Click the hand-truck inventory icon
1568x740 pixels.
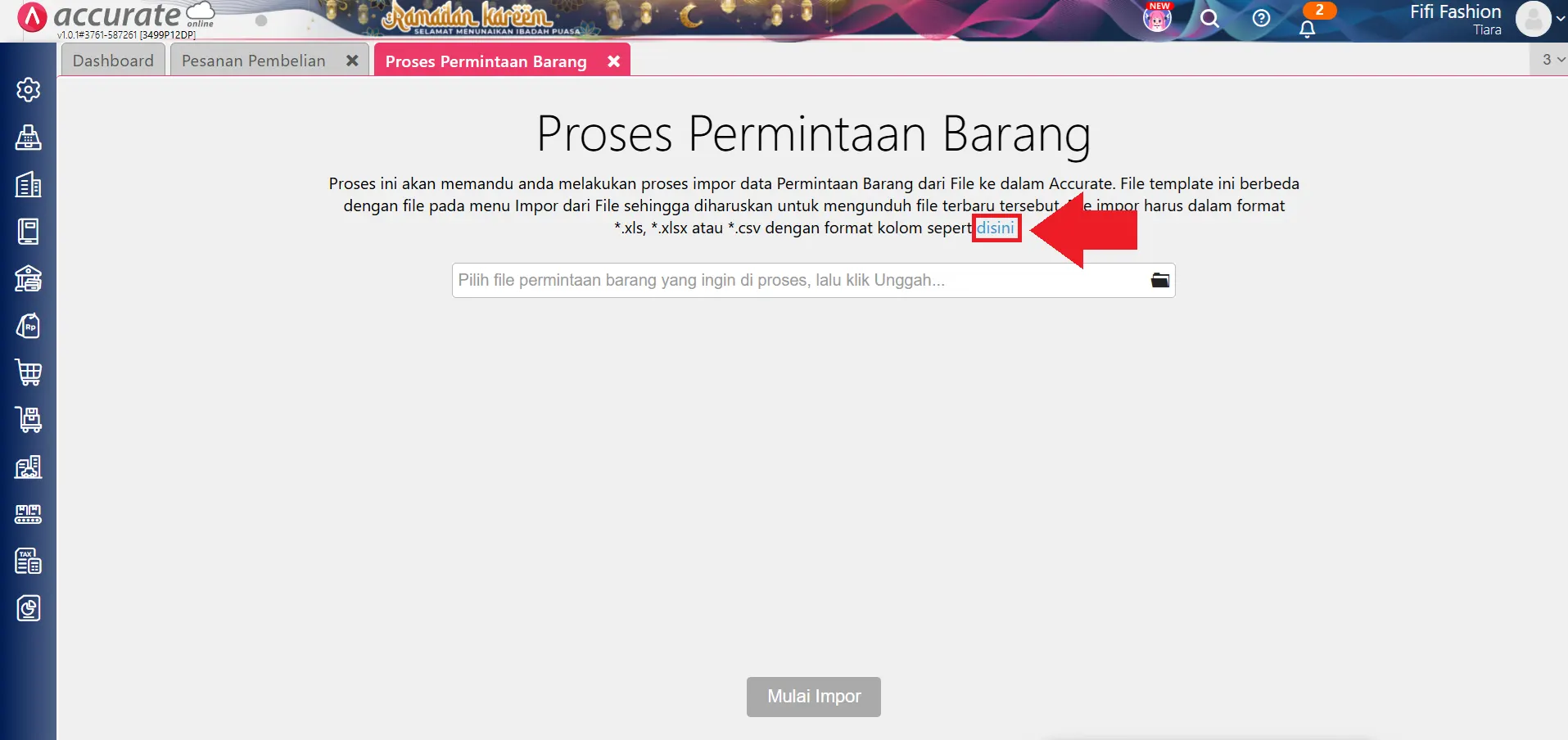coord(28,420)
